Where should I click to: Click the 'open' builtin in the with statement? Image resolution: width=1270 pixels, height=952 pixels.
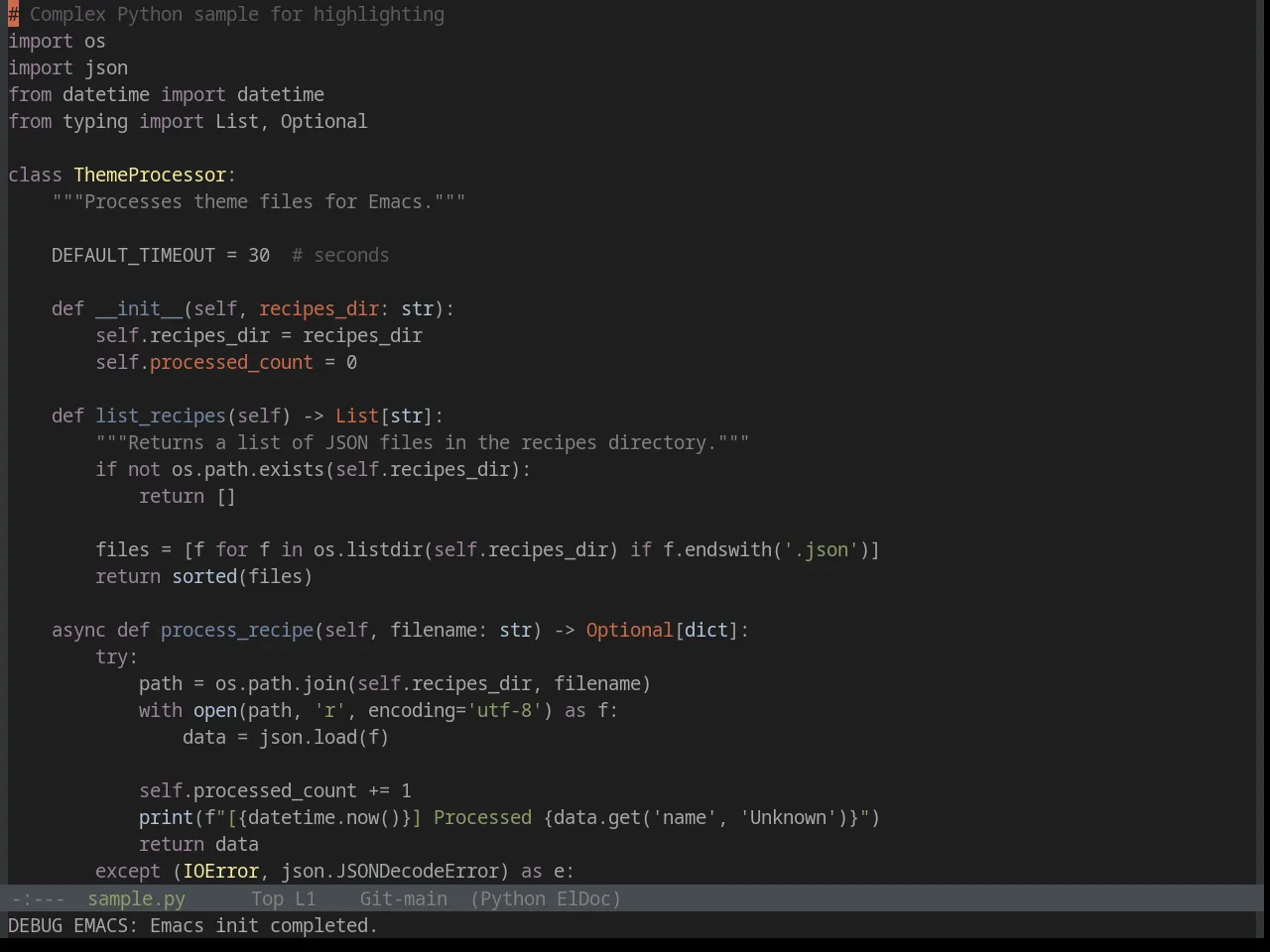coord(215,710)
